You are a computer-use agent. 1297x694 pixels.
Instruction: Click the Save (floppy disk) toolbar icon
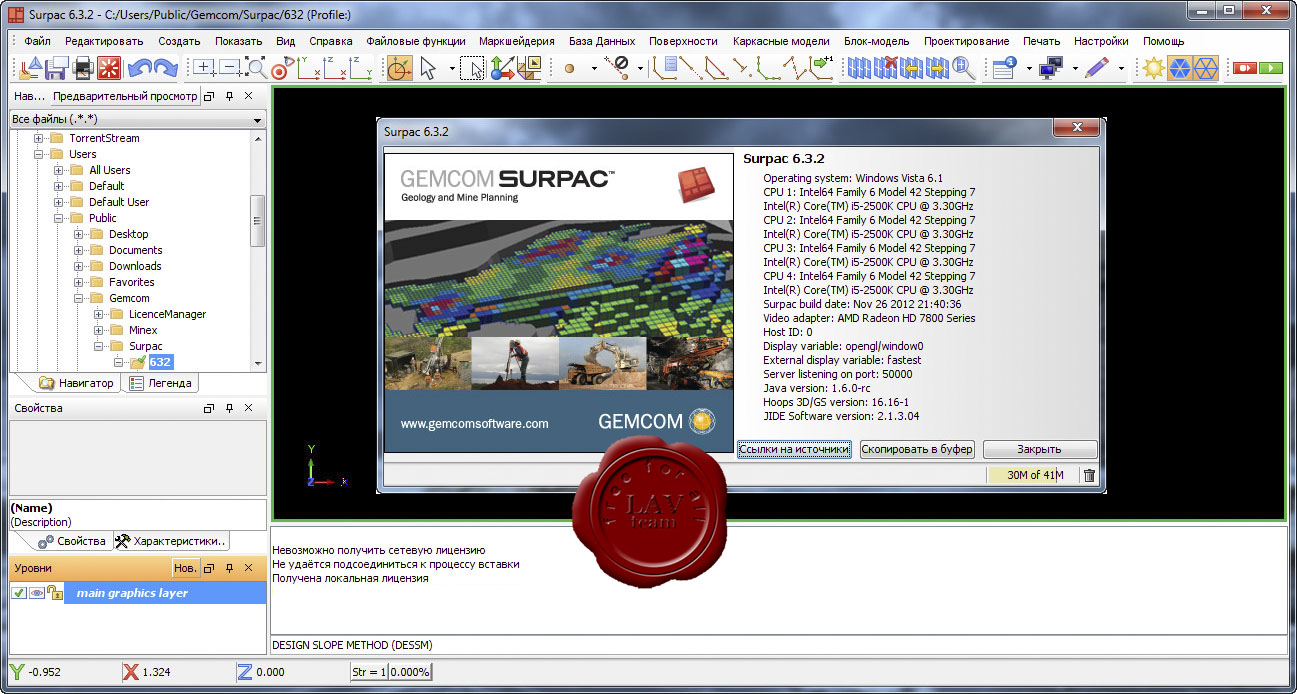pyautogui.click(x=56, y=68)
